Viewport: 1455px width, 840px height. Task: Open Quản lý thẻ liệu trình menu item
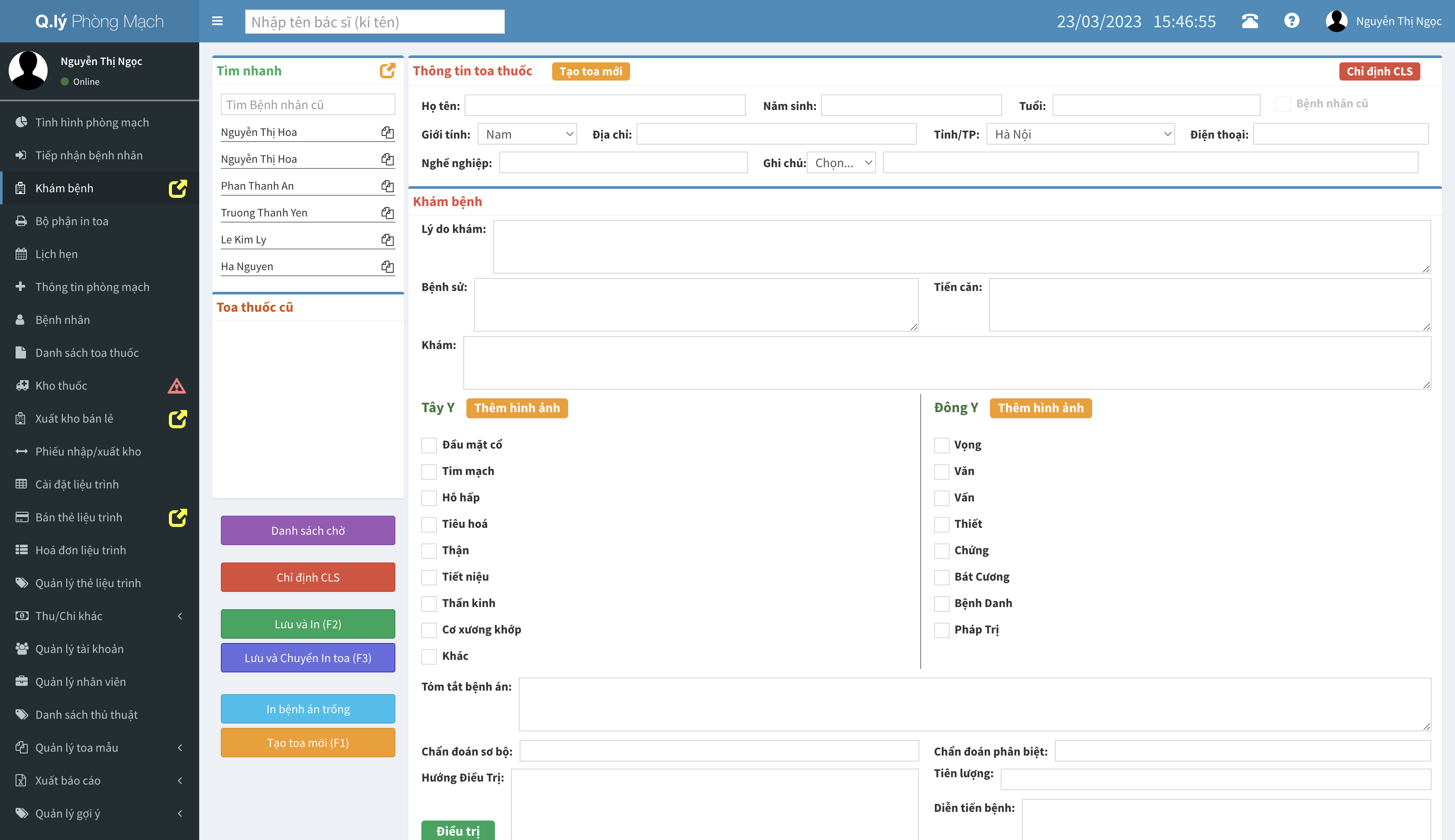click(x=99, y=583)
